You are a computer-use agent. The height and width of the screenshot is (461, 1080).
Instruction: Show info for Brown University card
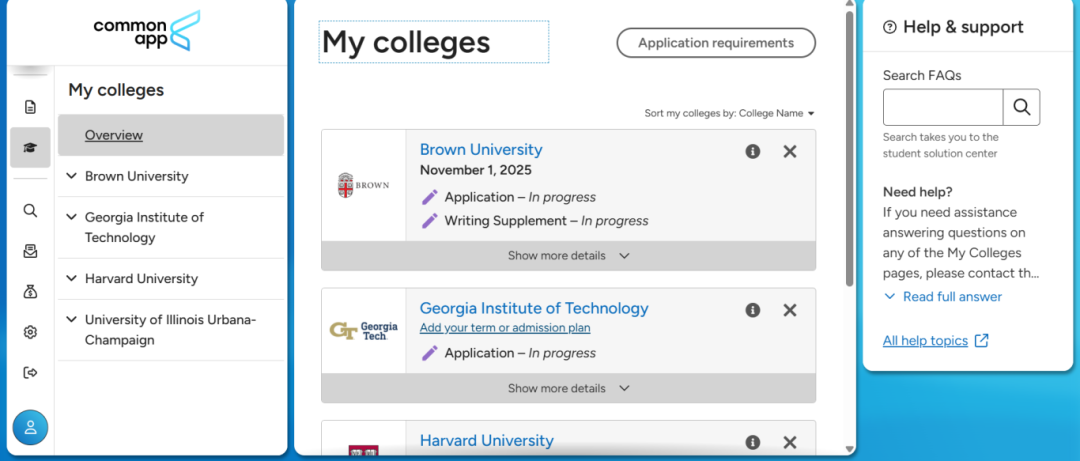click(753, 152)
